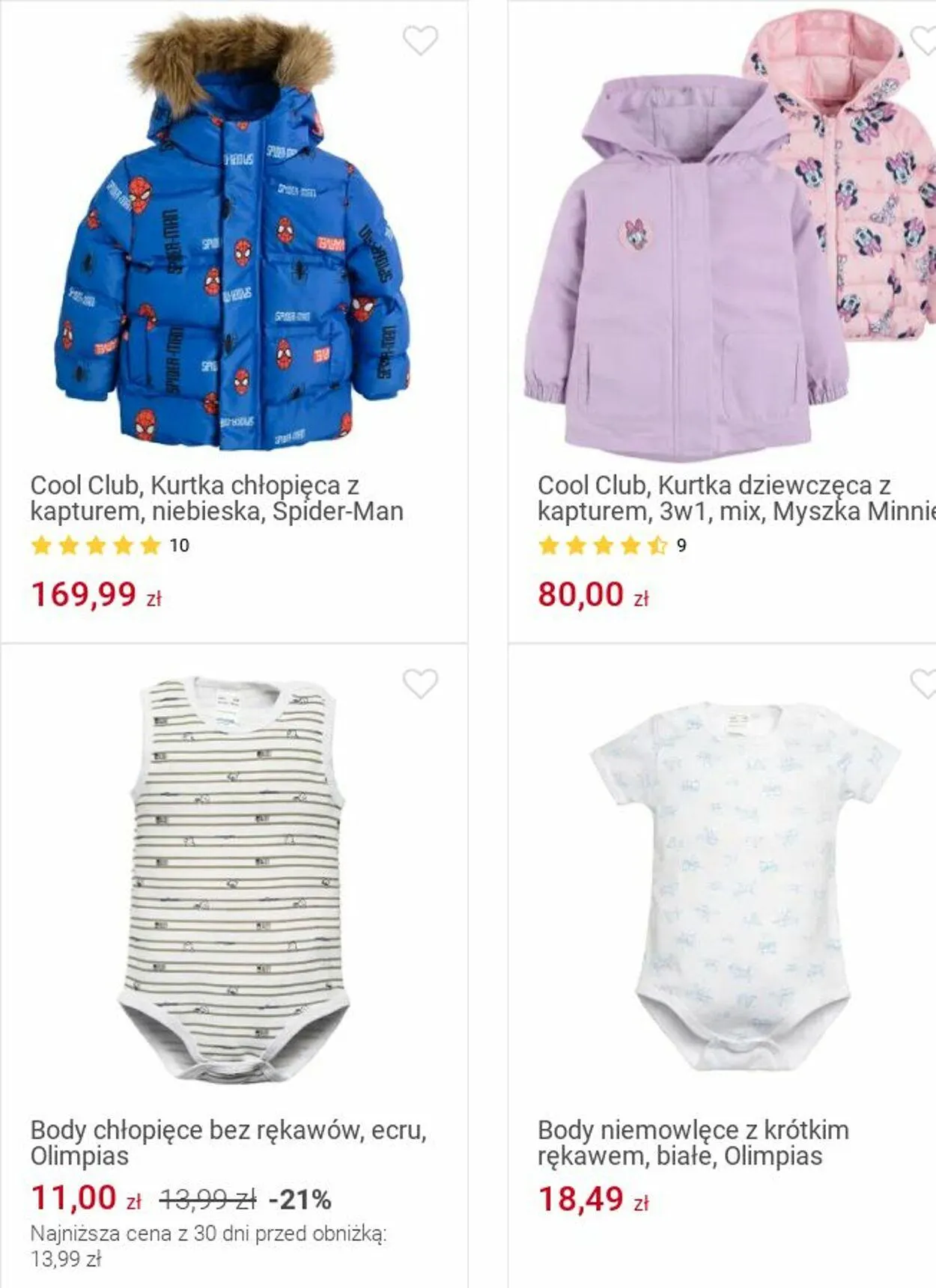This screenshot has width=936, height=1288.
Task: View the five-star rating with 10 reviews
Action: (x=110, y=546)
